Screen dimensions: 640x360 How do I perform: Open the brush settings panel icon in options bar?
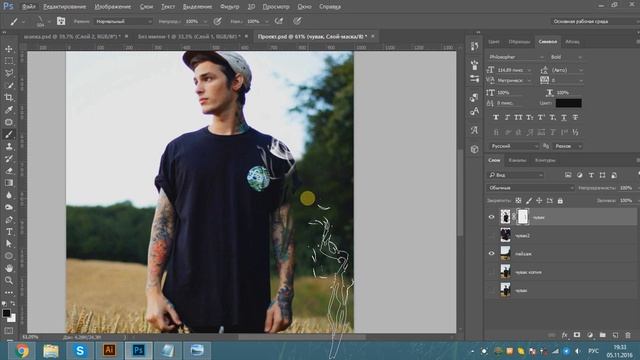pyautogui.click(x=61, y=21)
